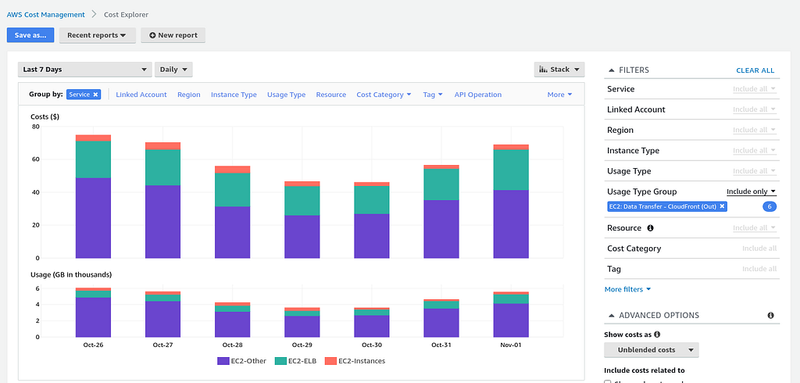This screenshot has width=800, height=383.
Task: Click the Advanced Options info icon
Action: 770,316
